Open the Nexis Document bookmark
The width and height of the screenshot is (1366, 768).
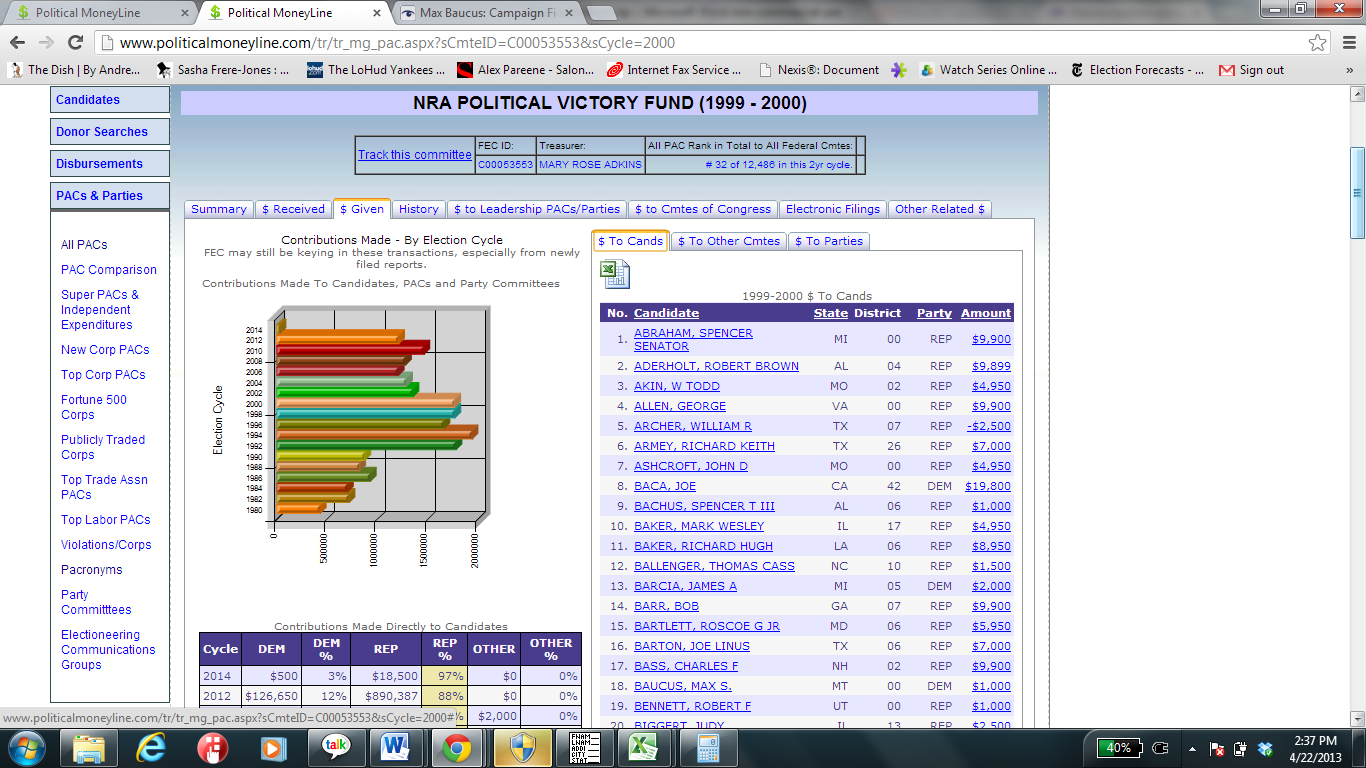819,70
